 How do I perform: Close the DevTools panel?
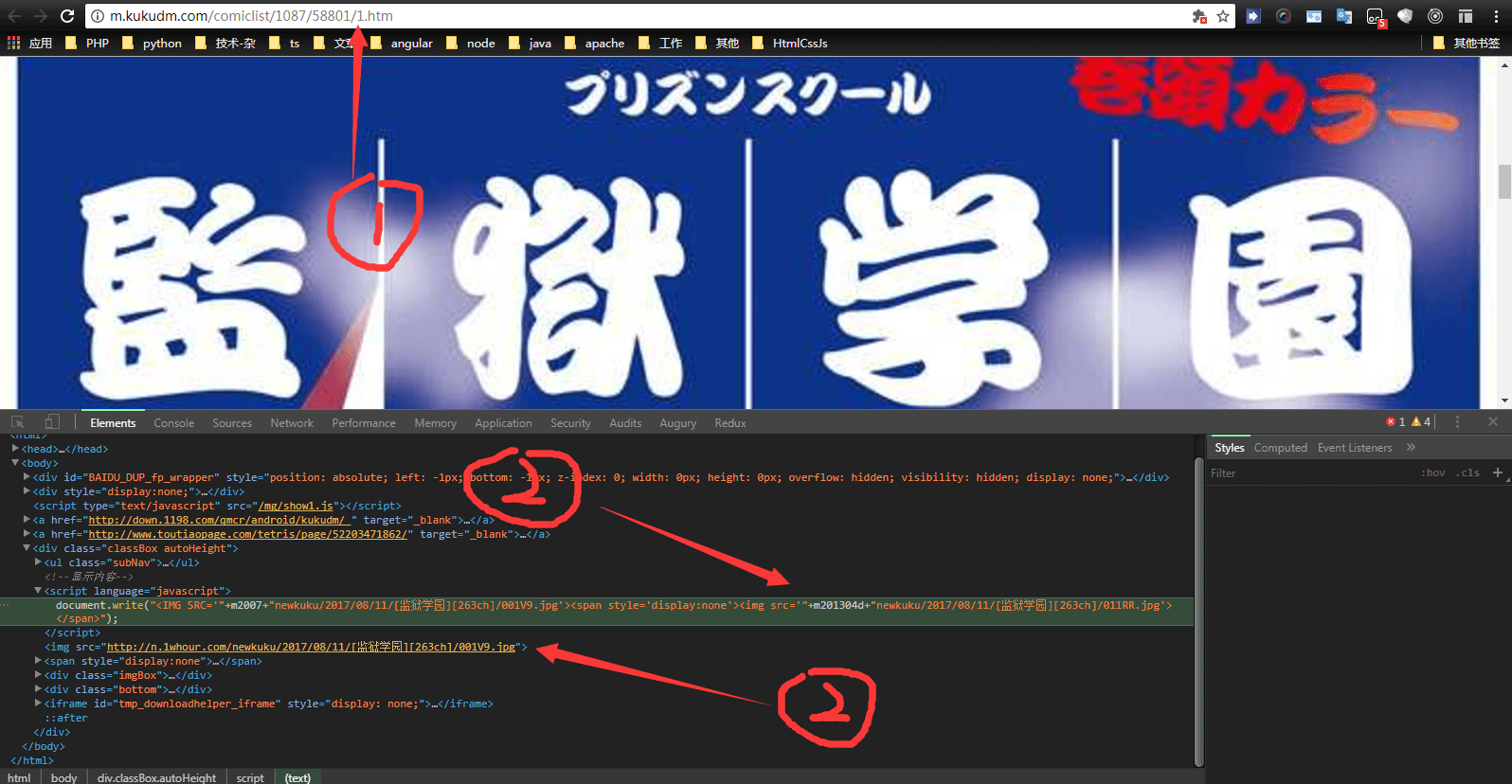coord(1493,422)
